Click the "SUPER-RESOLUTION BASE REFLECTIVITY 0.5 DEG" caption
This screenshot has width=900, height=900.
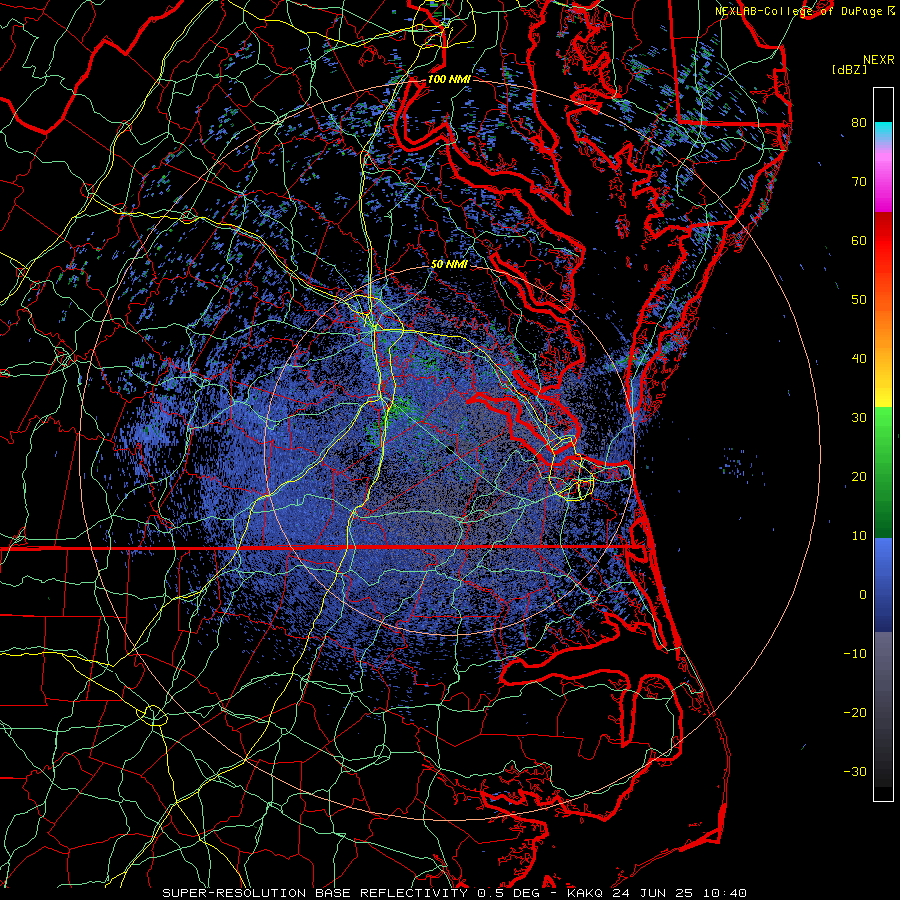coord(351,893)
